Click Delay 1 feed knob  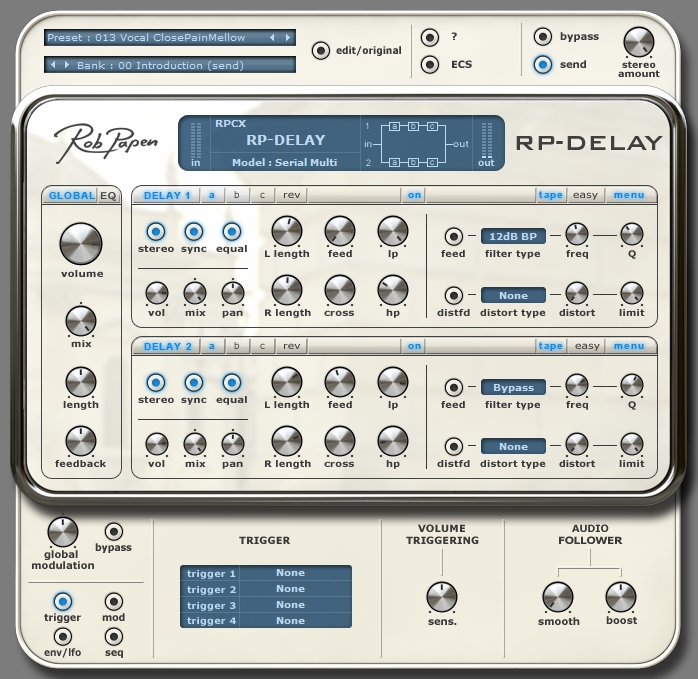pyautogui.click(x=340, y=232)
